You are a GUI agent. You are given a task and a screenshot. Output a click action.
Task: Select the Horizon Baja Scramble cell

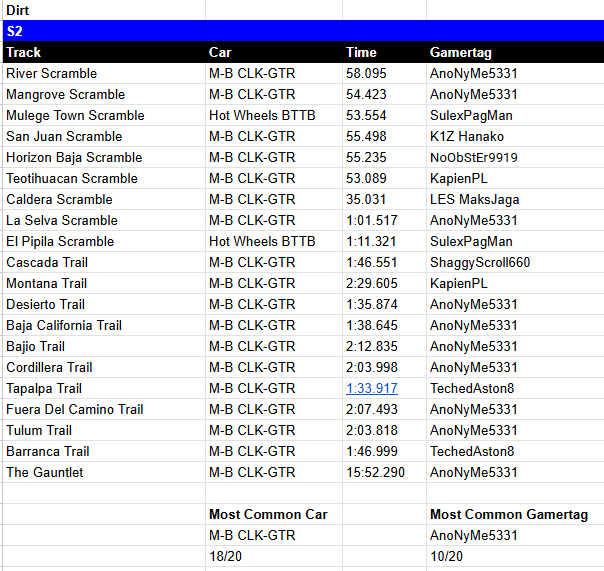104,157
